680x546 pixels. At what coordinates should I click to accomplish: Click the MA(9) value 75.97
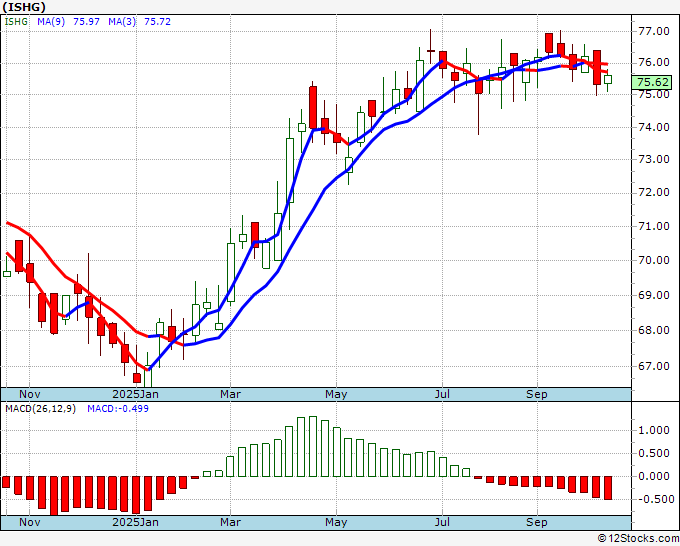(x=86, y=22)
